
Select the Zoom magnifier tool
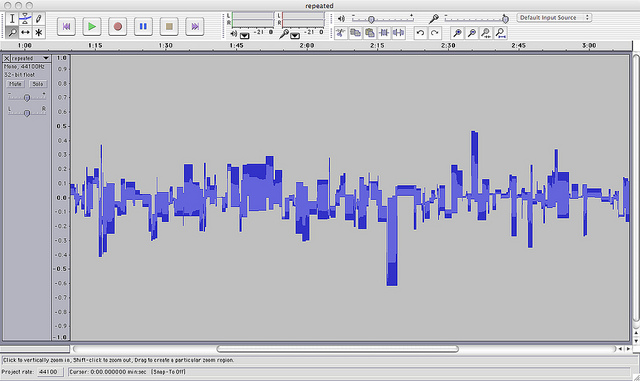[x=12, y=32]
